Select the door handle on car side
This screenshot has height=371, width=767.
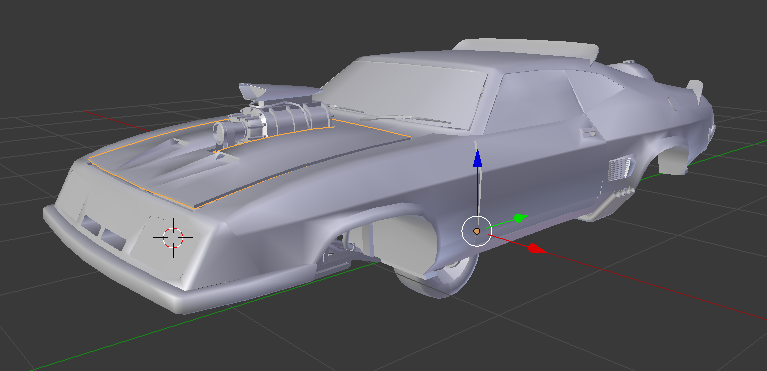point(588,131)
